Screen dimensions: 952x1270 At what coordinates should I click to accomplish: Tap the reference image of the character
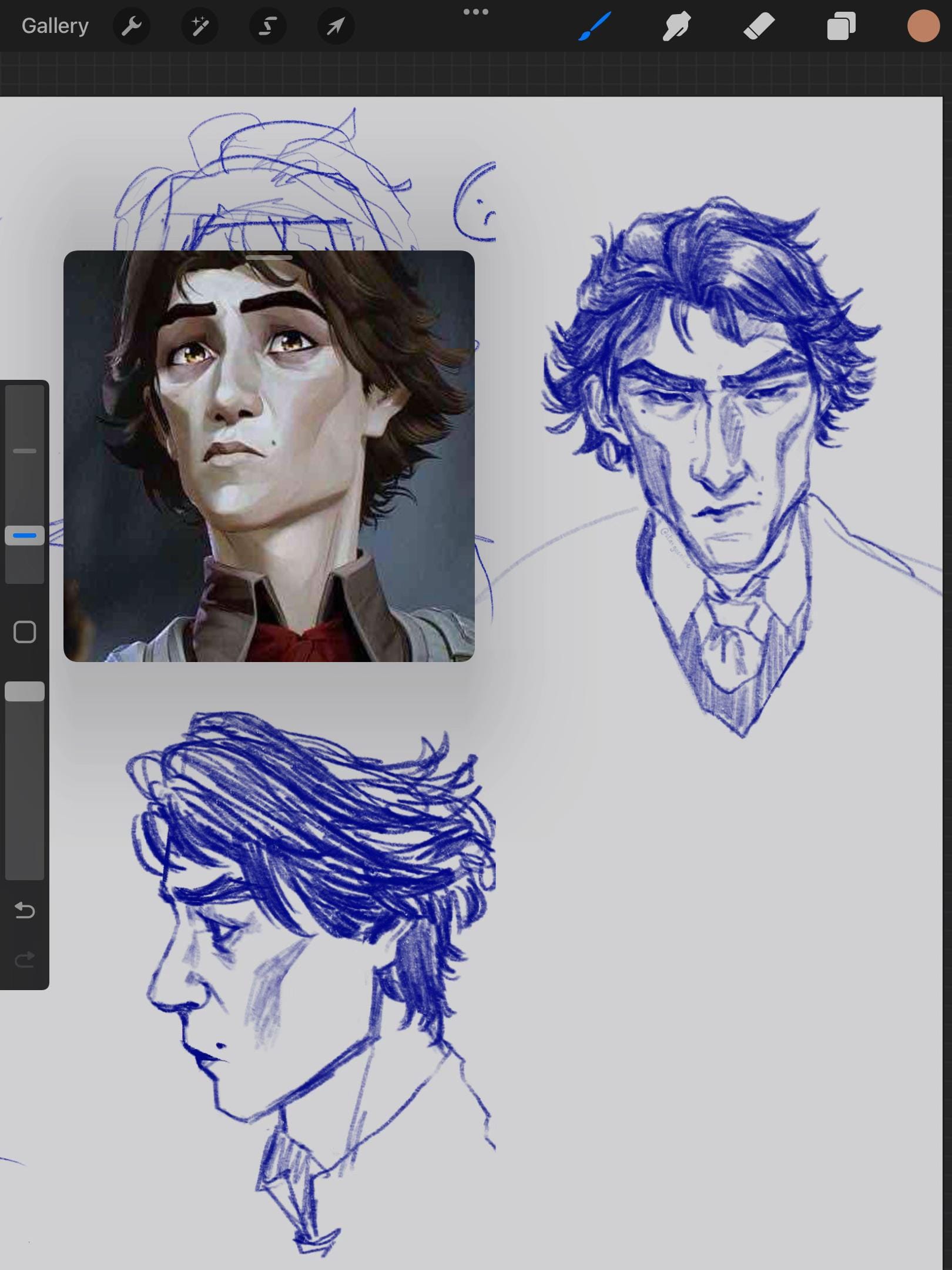coord(269,456)
